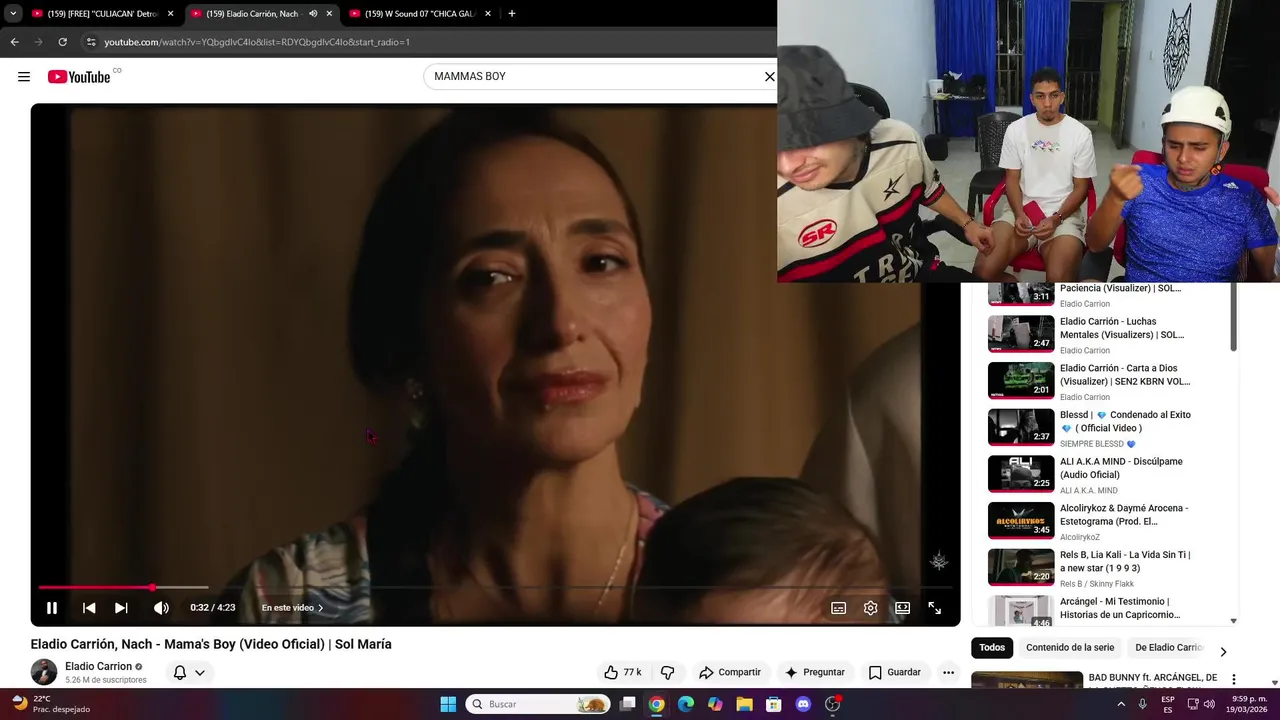Mute audio on the Eladio Carrión tab
This screenshot has height=720, width=1280.
click(x=313, y=14)
